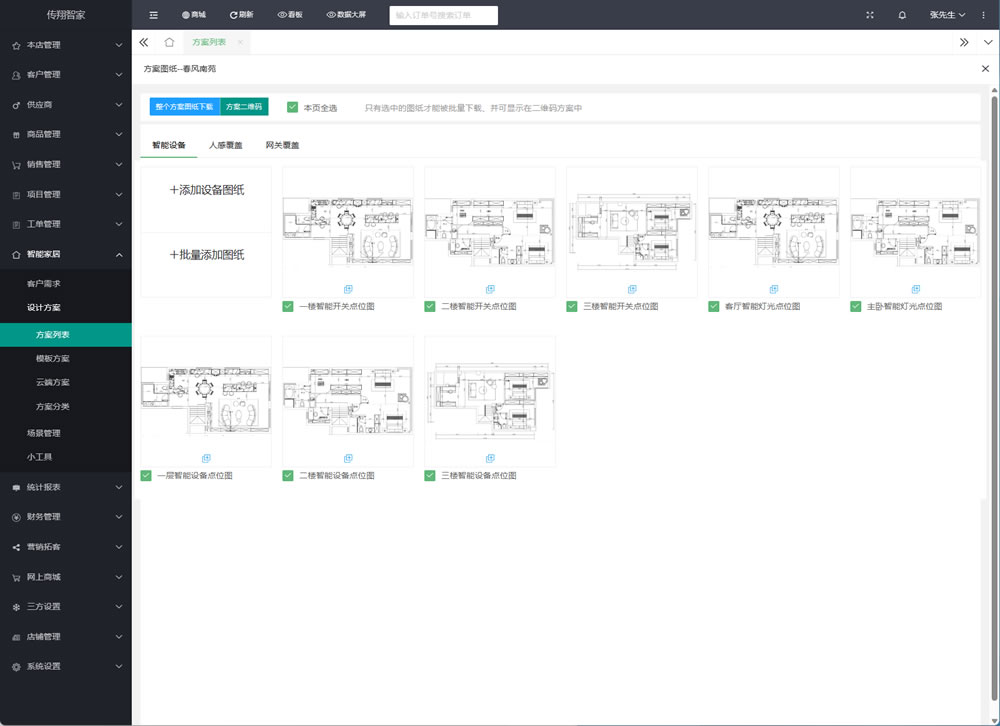Click copy icon under 主卧智能灯光点位图

916,289
